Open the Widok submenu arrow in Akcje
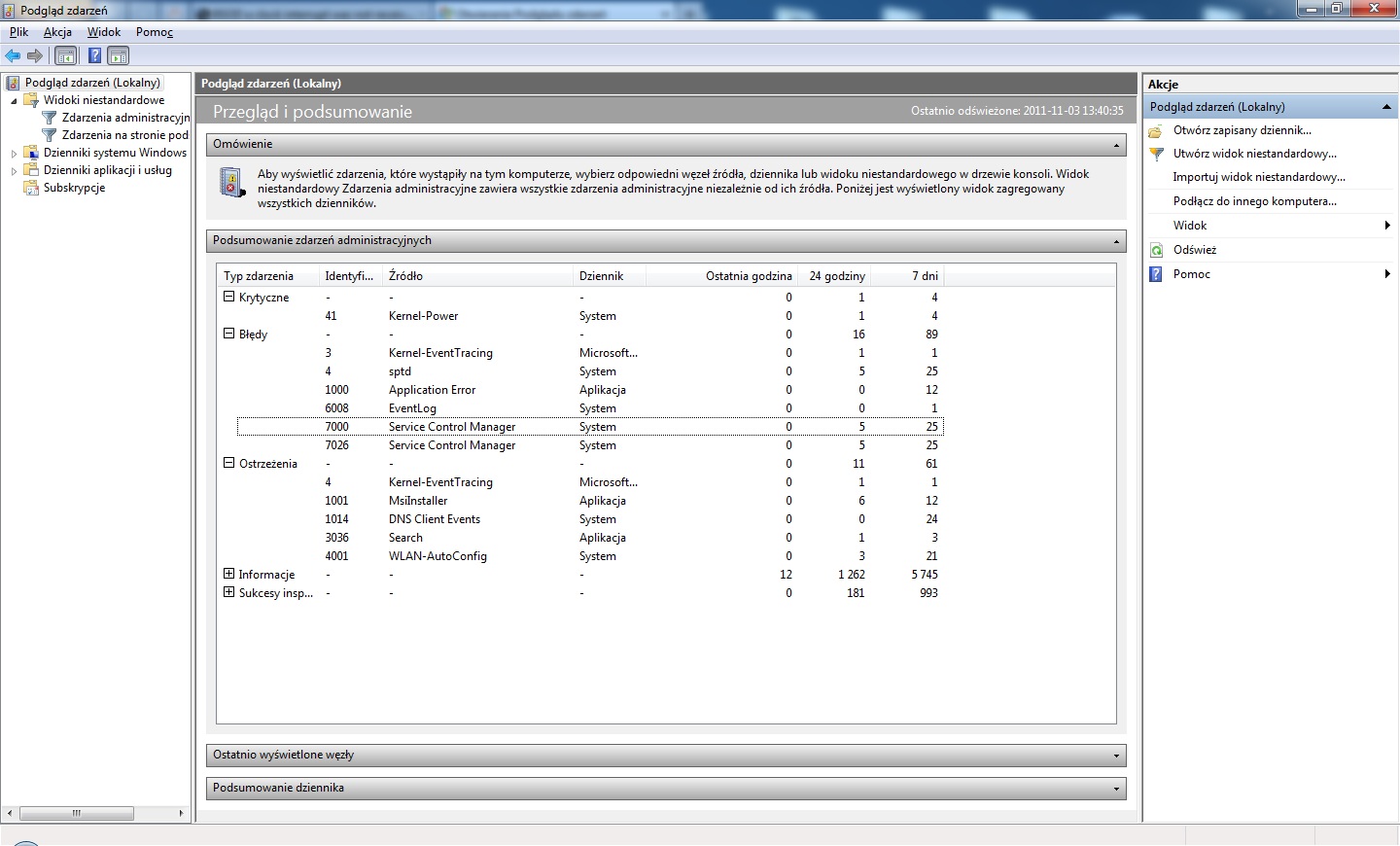 click(x=1389, y=225)
